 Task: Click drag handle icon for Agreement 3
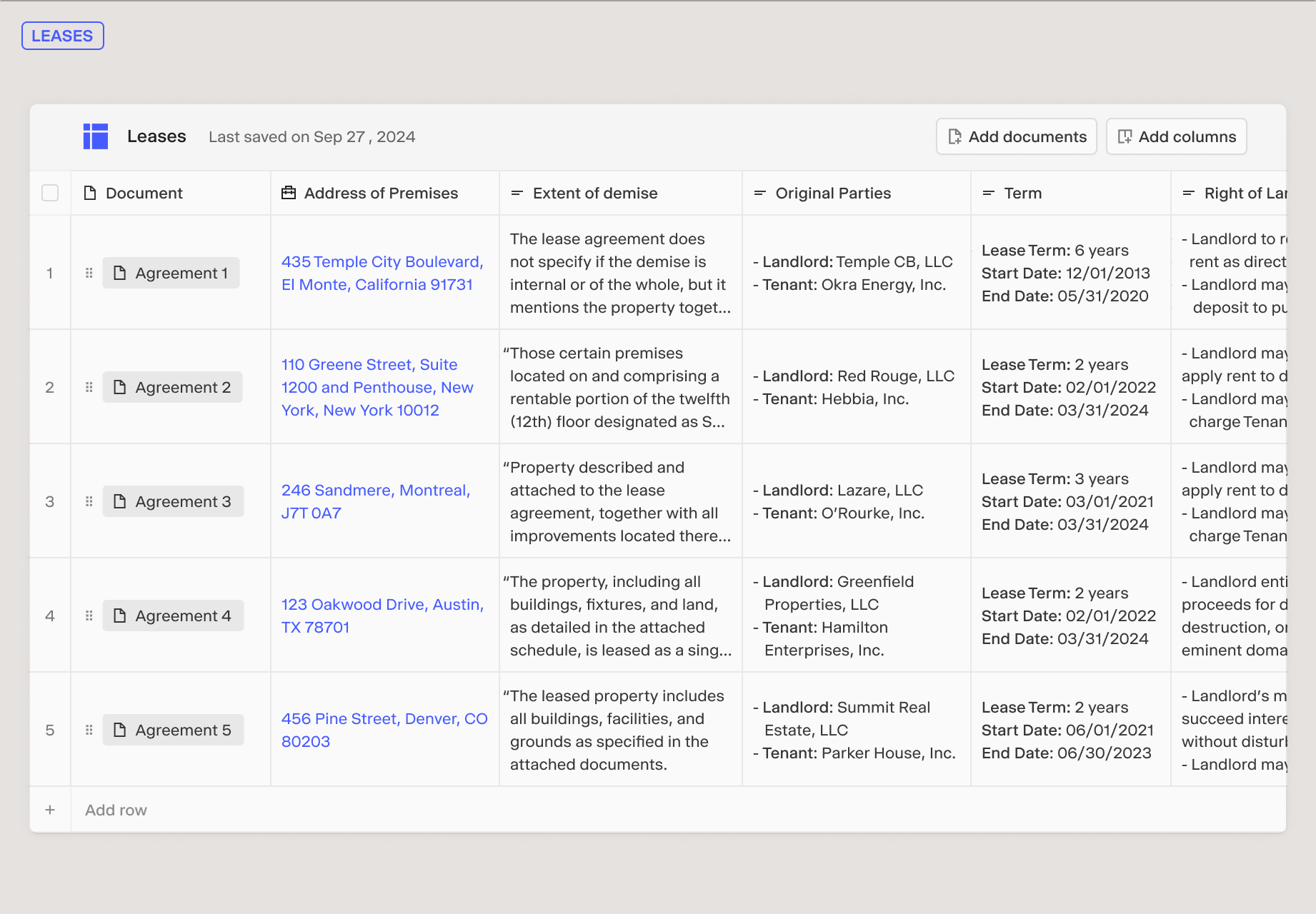[x=89, y=501]
